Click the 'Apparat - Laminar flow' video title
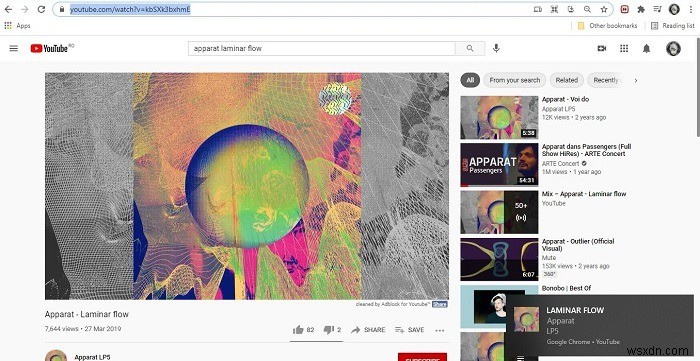The width and height of the screenshot is (700, 361). pos(87,314)
